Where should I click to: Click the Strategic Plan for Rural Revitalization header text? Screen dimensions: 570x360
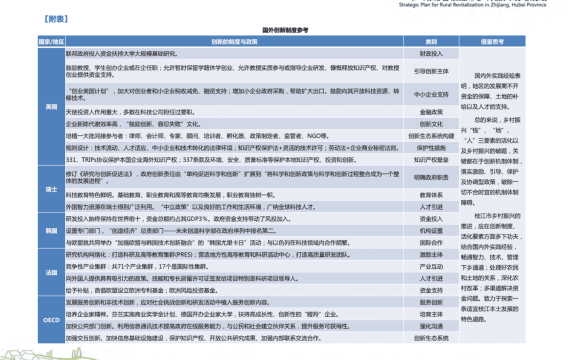click(x=473, y=5)
